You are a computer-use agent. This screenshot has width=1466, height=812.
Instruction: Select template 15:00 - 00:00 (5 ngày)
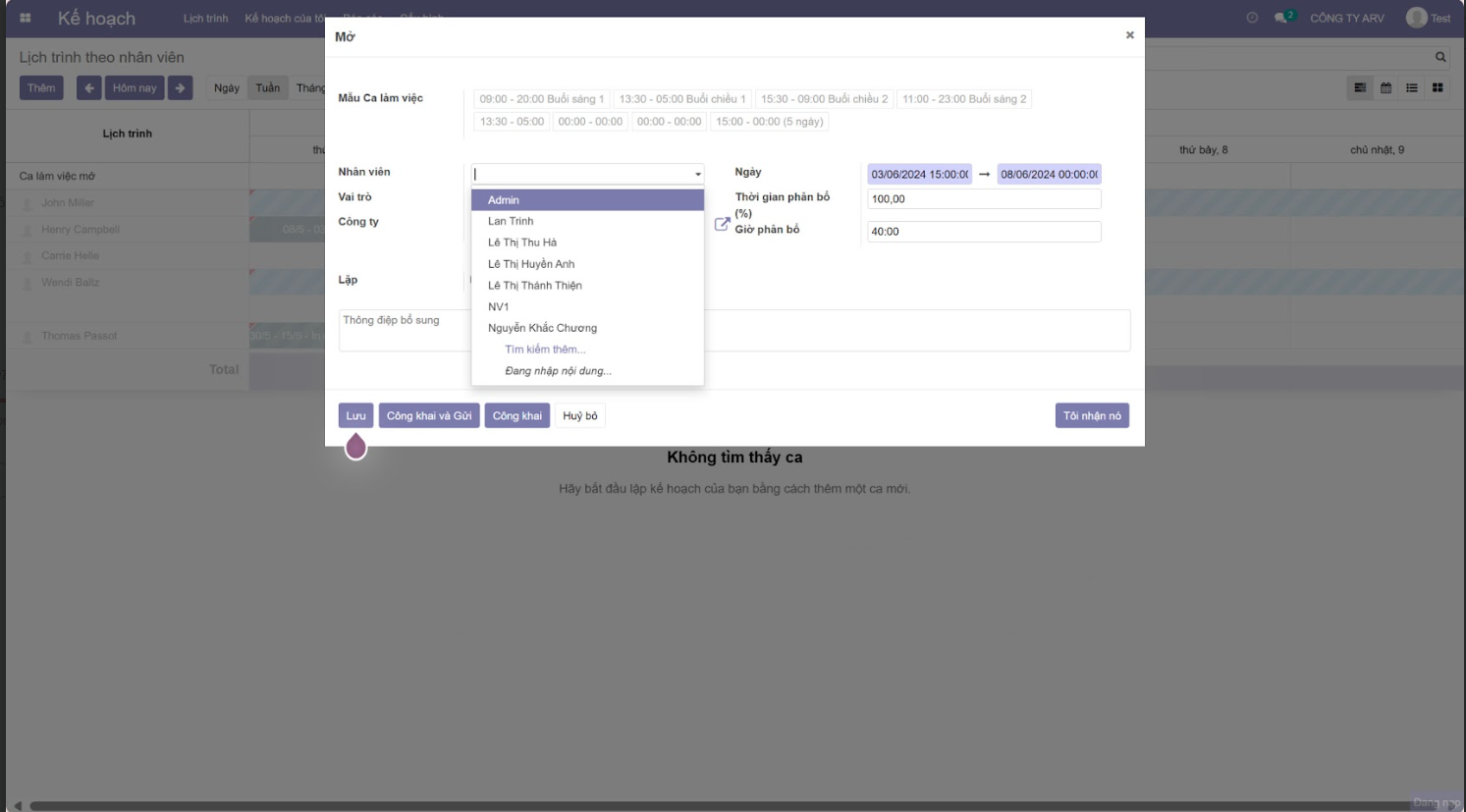[769, 122]
